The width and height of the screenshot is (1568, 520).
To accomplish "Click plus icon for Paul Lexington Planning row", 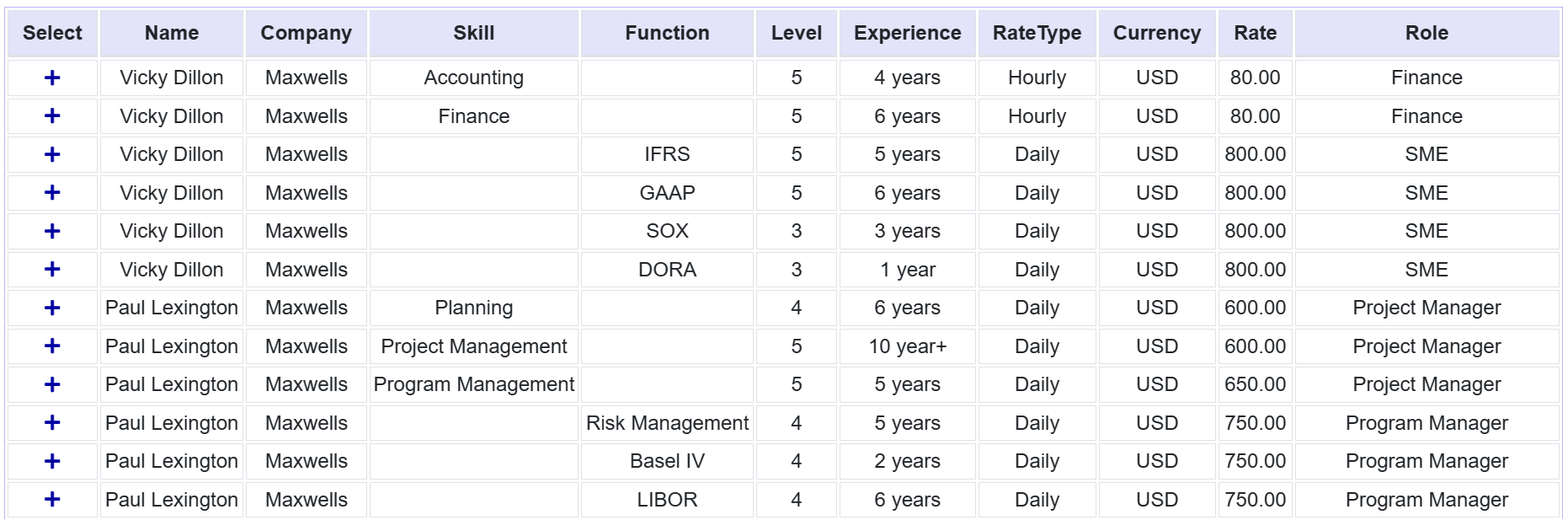I will (52, 308).
